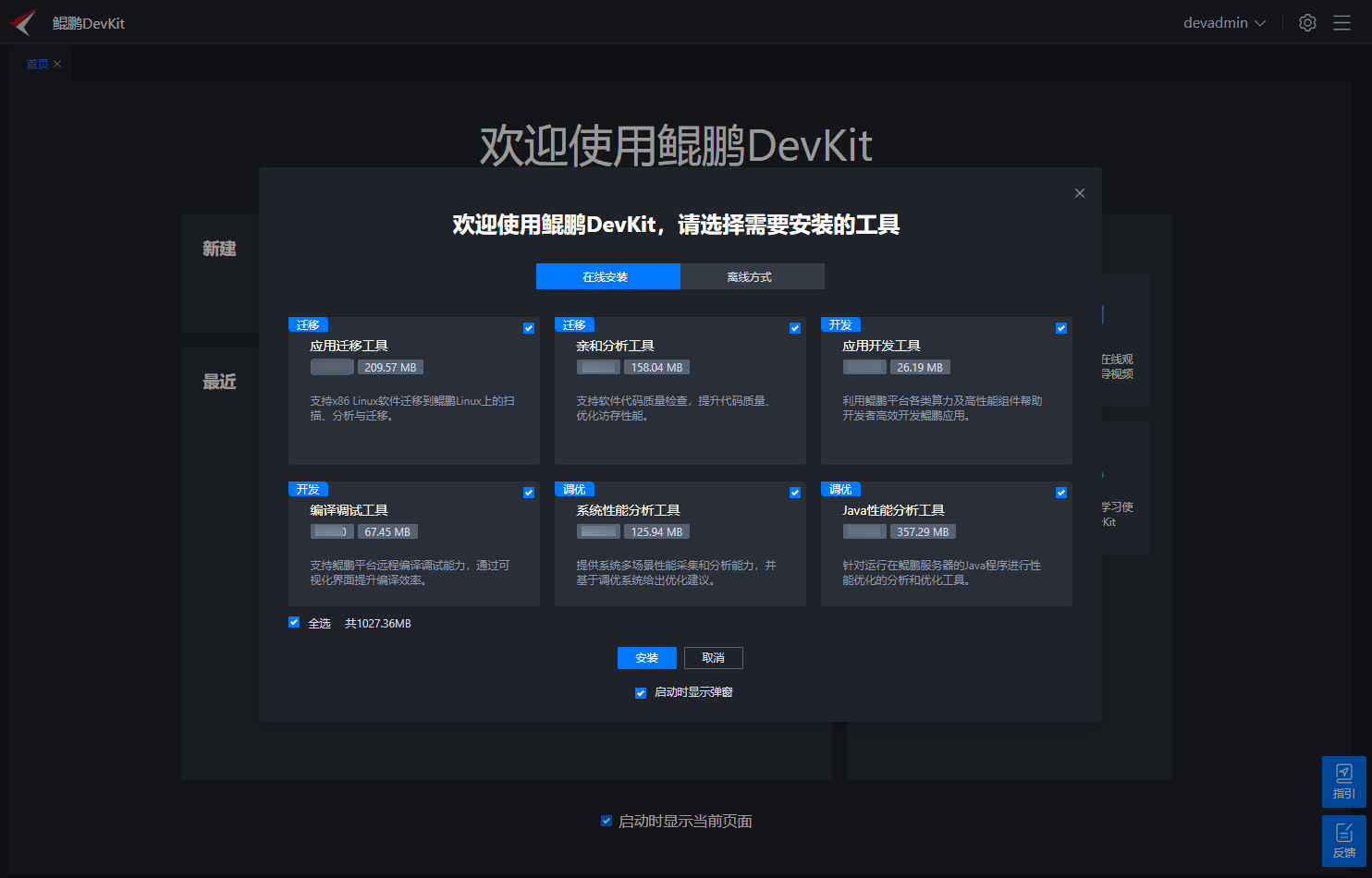1372x878 pixels.
Task: Click the 新建 heading in background page
Action: pyautogui.click(x=219, y=249)
